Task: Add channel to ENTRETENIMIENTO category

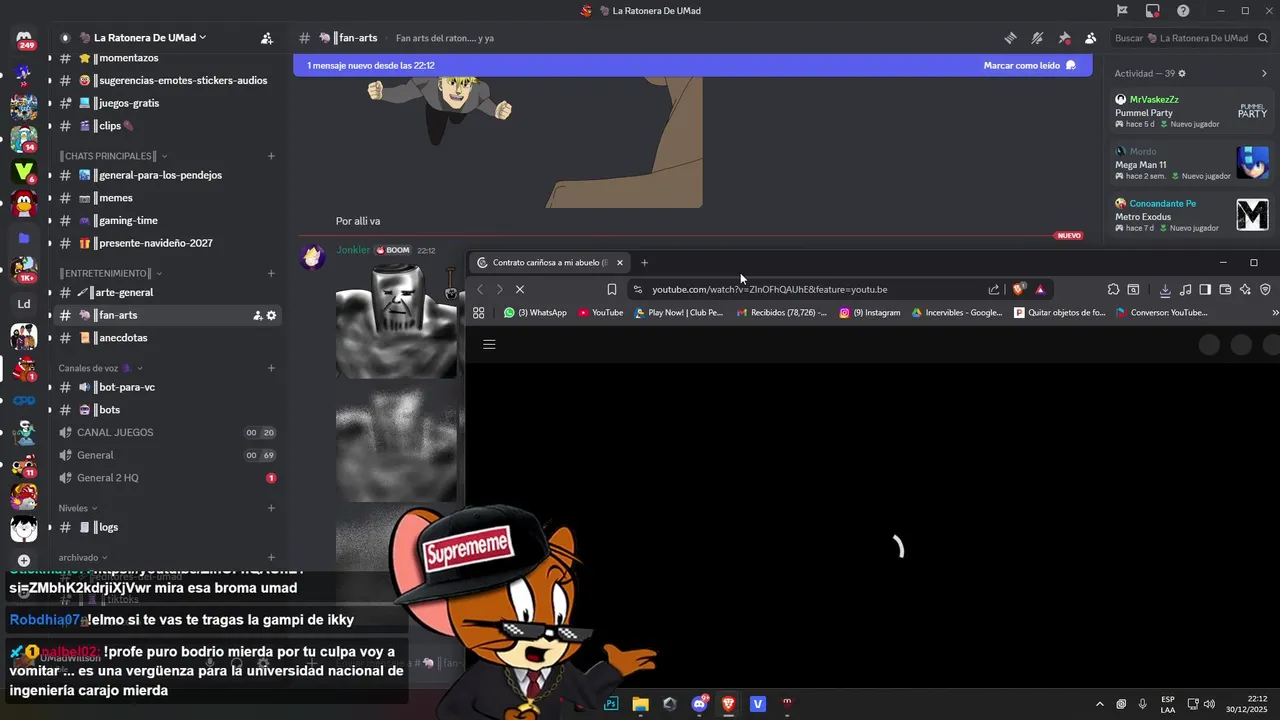Action: (x=271, y=274)
